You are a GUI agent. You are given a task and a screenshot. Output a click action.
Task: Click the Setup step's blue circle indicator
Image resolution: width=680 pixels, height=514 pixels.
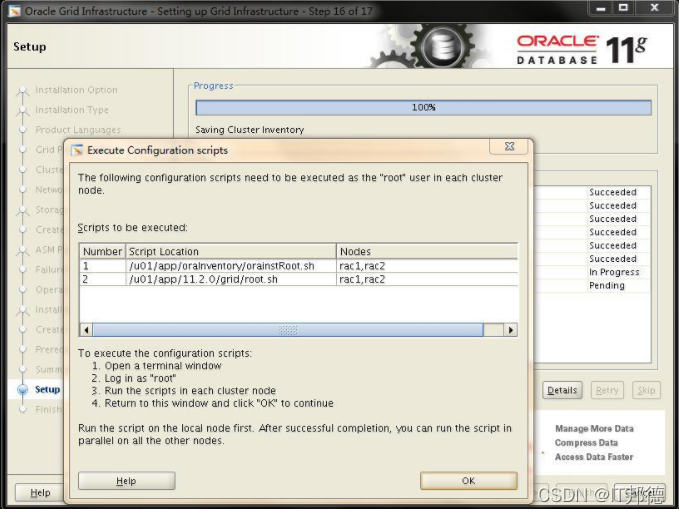(23, 390)
